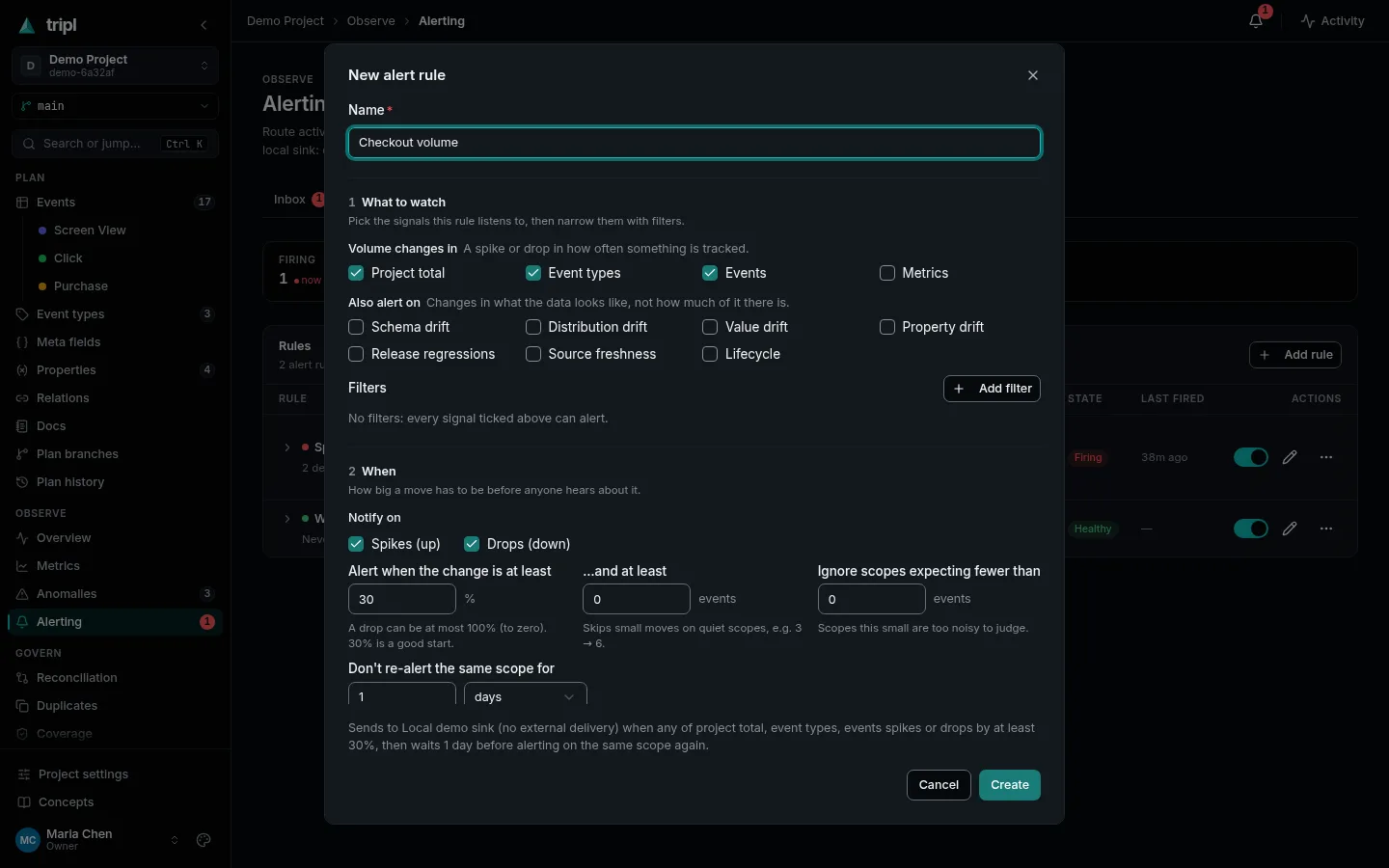Click the Plan branches icon in sidebar

coord(22,454)
